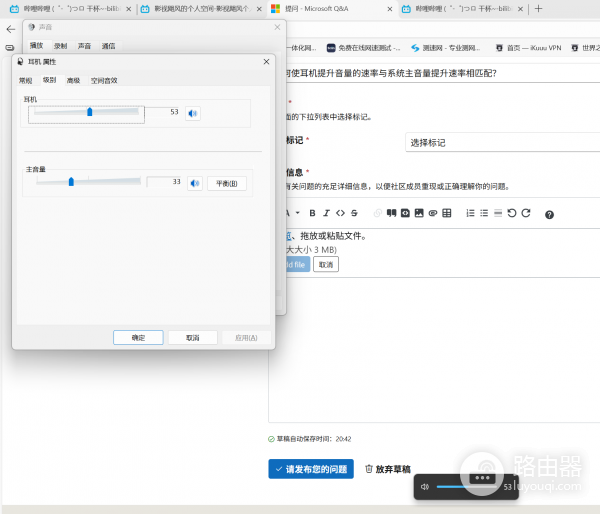Click the 放弃草稿 discard draft link

click(x=388, y=469)
